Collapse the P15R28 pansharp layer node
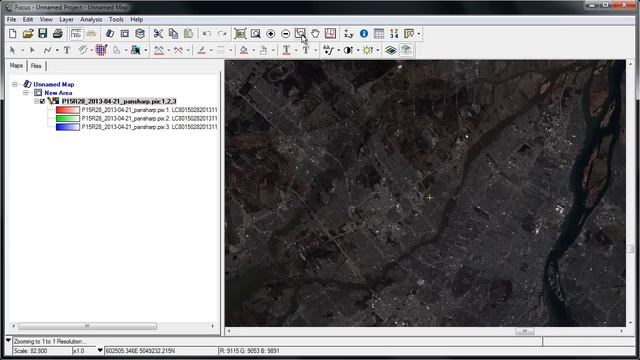This screenshot has height=360, width=640. point(36,101)
